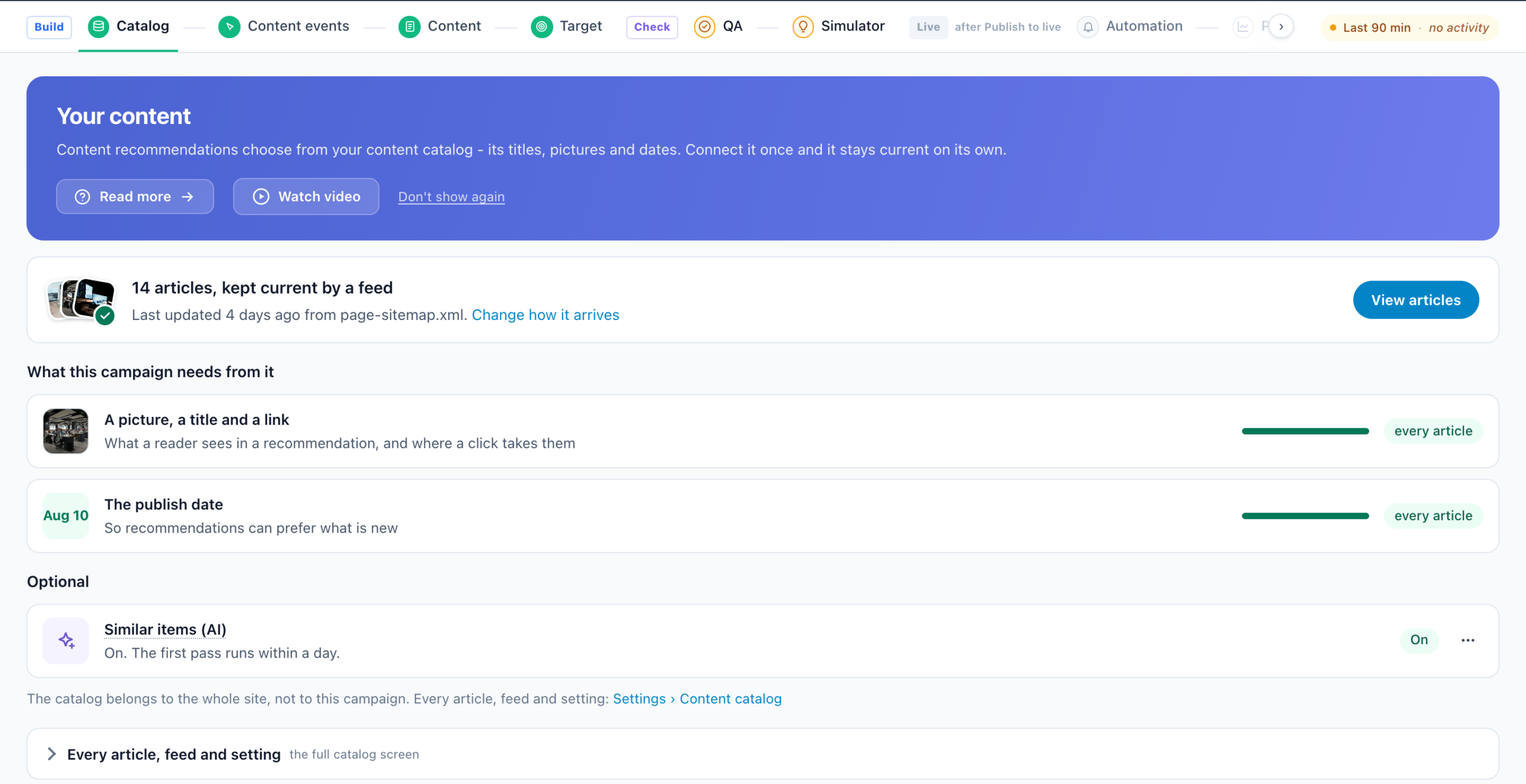Click Change how it arrives link
Image resolution: width=1526 pixels, height=784 pixels.
[545, 315]
